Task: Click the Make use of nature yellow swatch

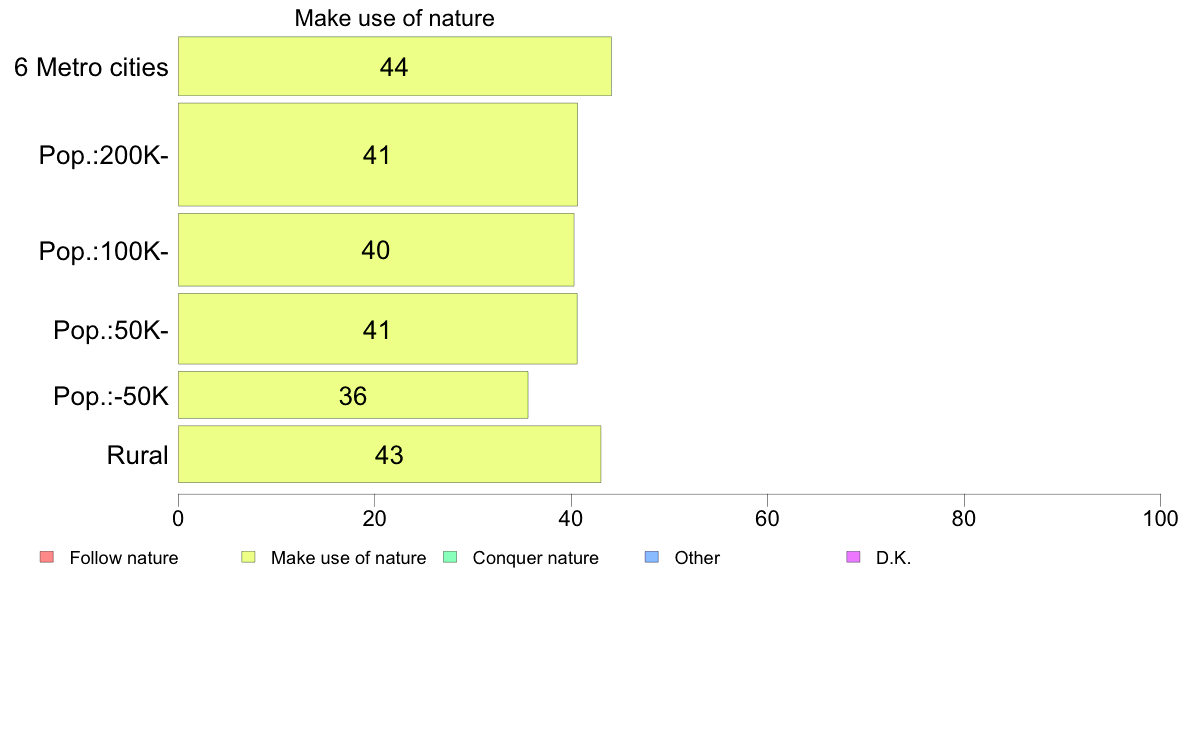Action: [248, 557]
